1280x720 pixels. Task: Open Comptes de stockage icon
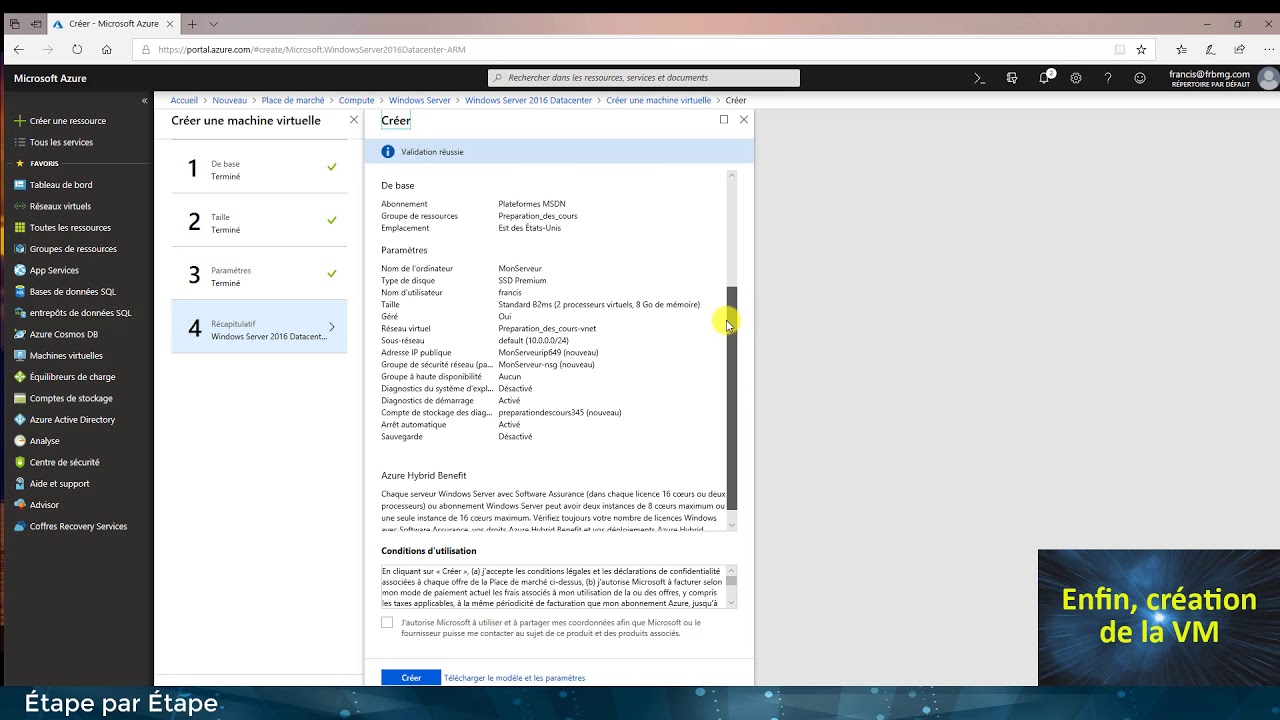coord(19,398)
